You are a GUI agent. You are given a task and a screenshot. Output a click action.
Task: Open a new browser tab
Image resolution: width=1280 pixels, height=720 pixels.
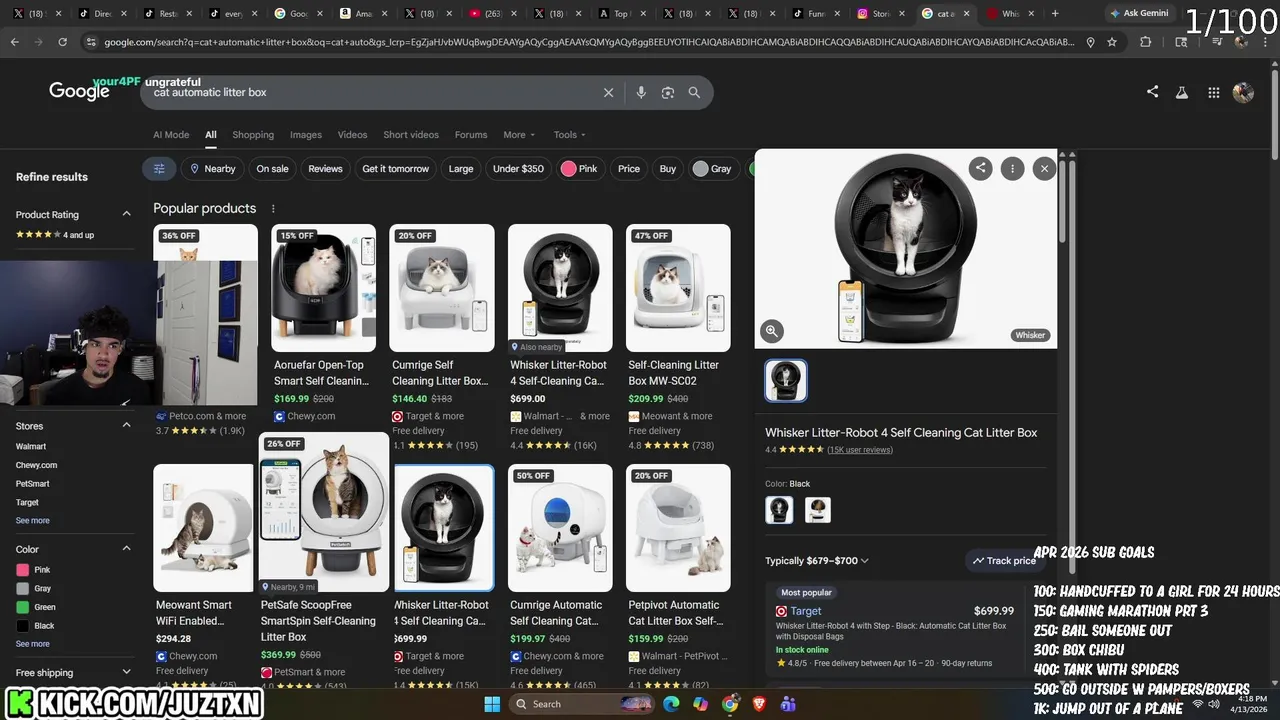click(x=1055, y=14)
